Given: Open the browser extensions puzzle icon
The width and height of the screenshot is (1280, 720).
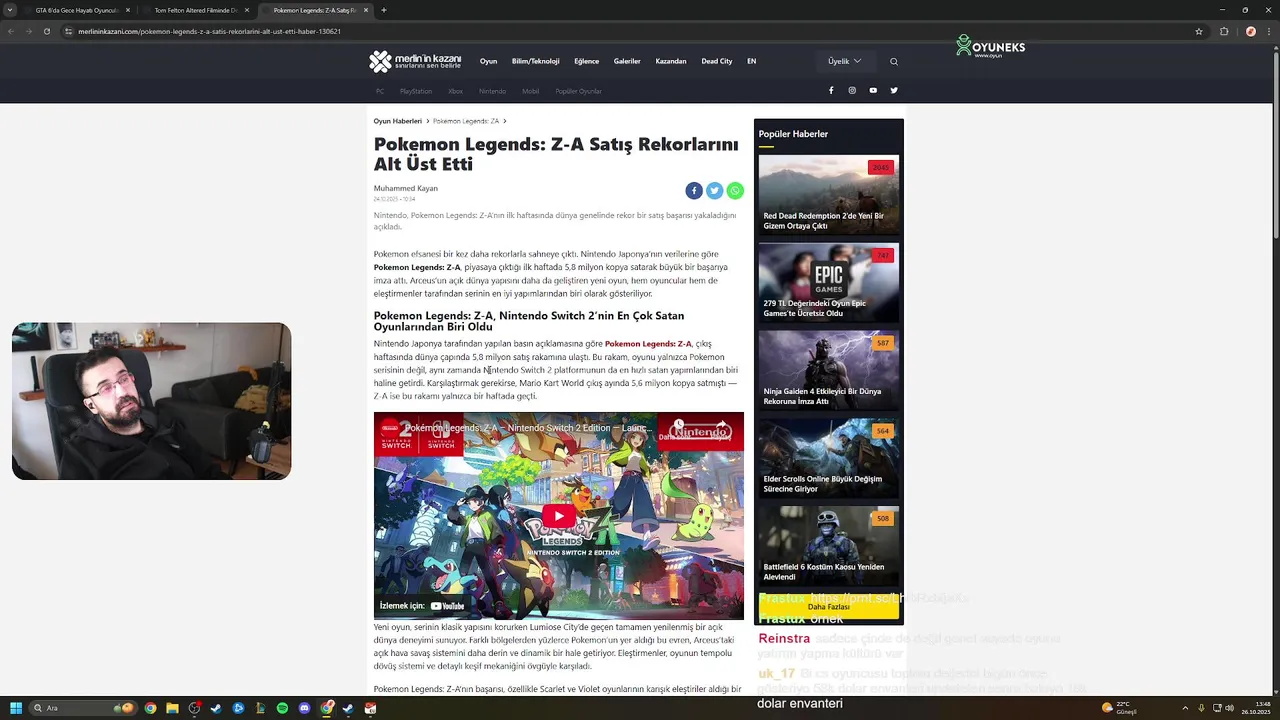Looking at the screenshot, I should 1224,31.
